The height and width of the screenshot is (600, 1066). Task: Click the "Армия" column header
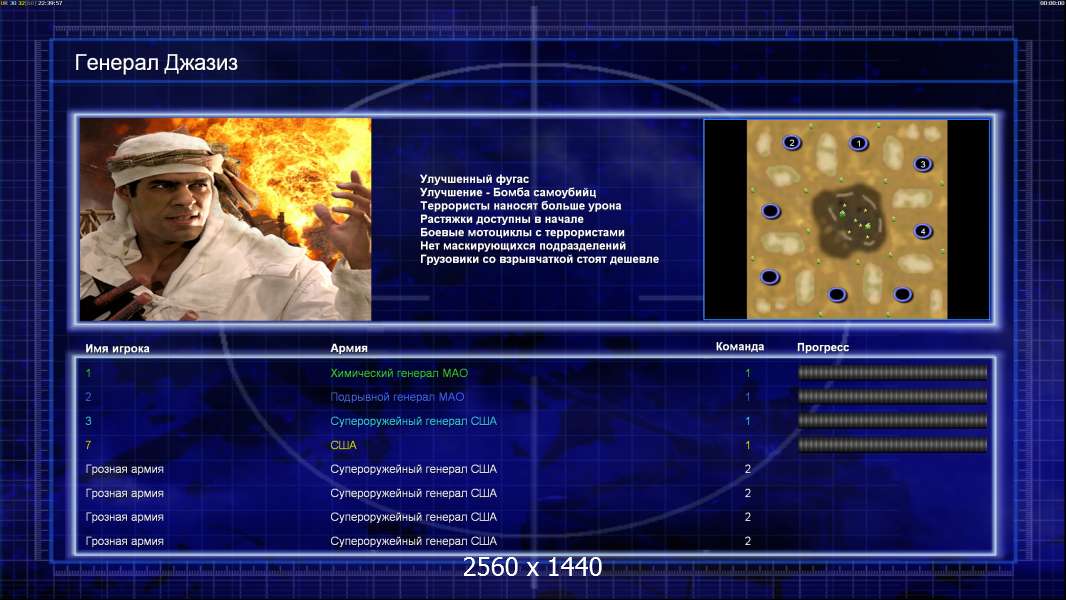[349, 348]
